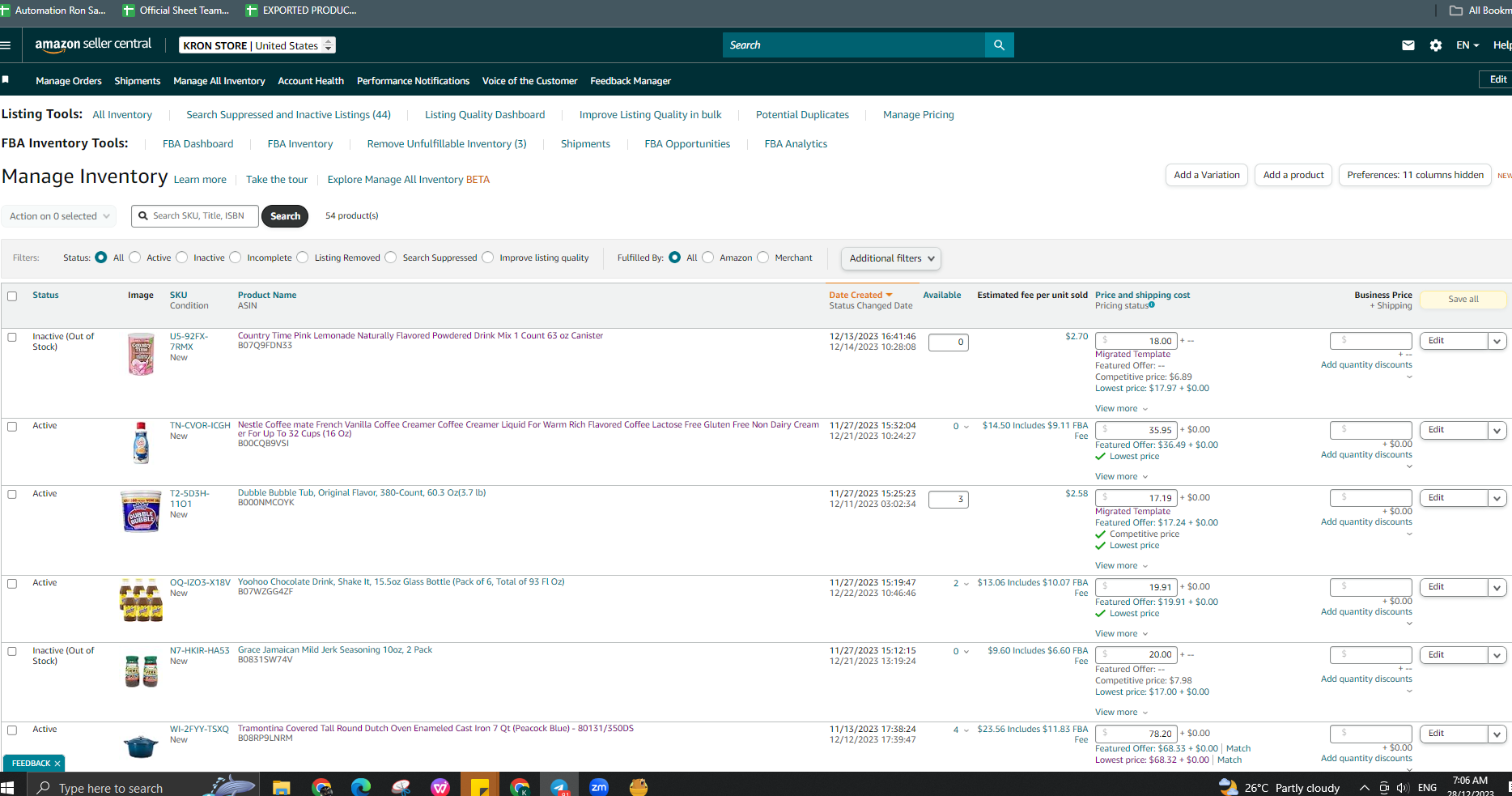This screenshot has width=1512, height=796.
Task: Open the Manage Orders menu
Action: coord(69,81)
